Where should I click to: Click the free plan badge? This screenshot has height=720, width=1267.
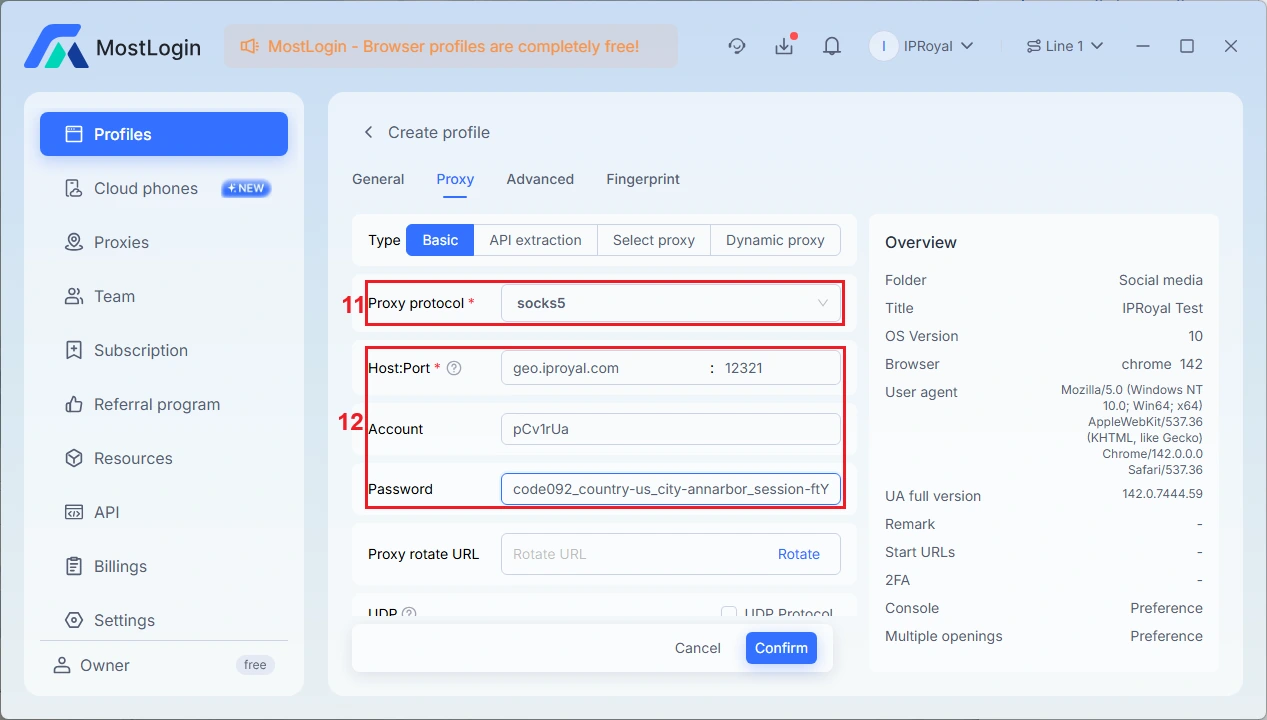255,665
